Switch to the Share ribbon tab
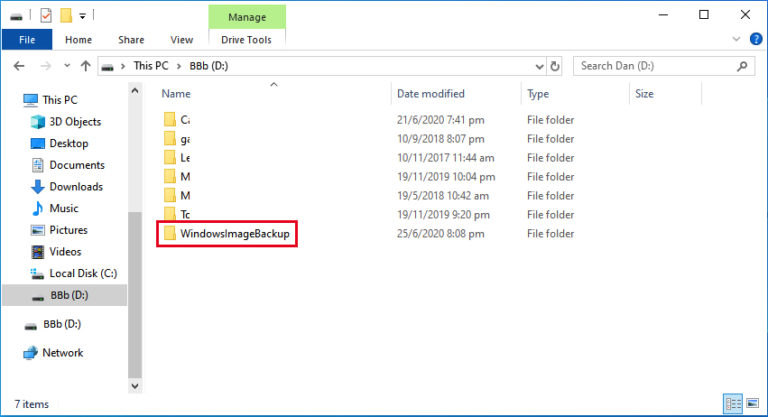The image size is (768, 417). [x=131, y=40]
